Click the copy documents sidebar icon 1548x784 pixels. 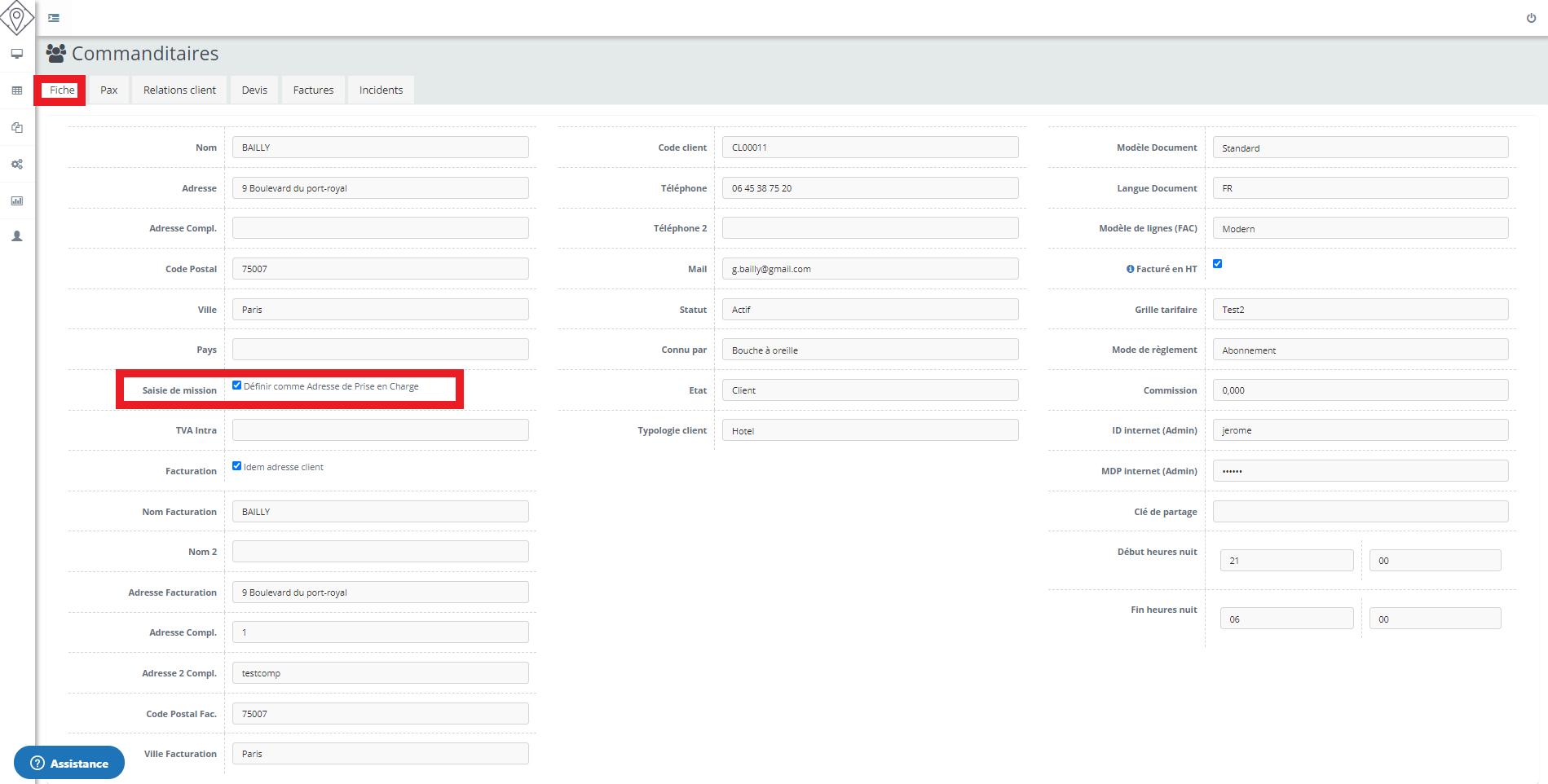16,127
